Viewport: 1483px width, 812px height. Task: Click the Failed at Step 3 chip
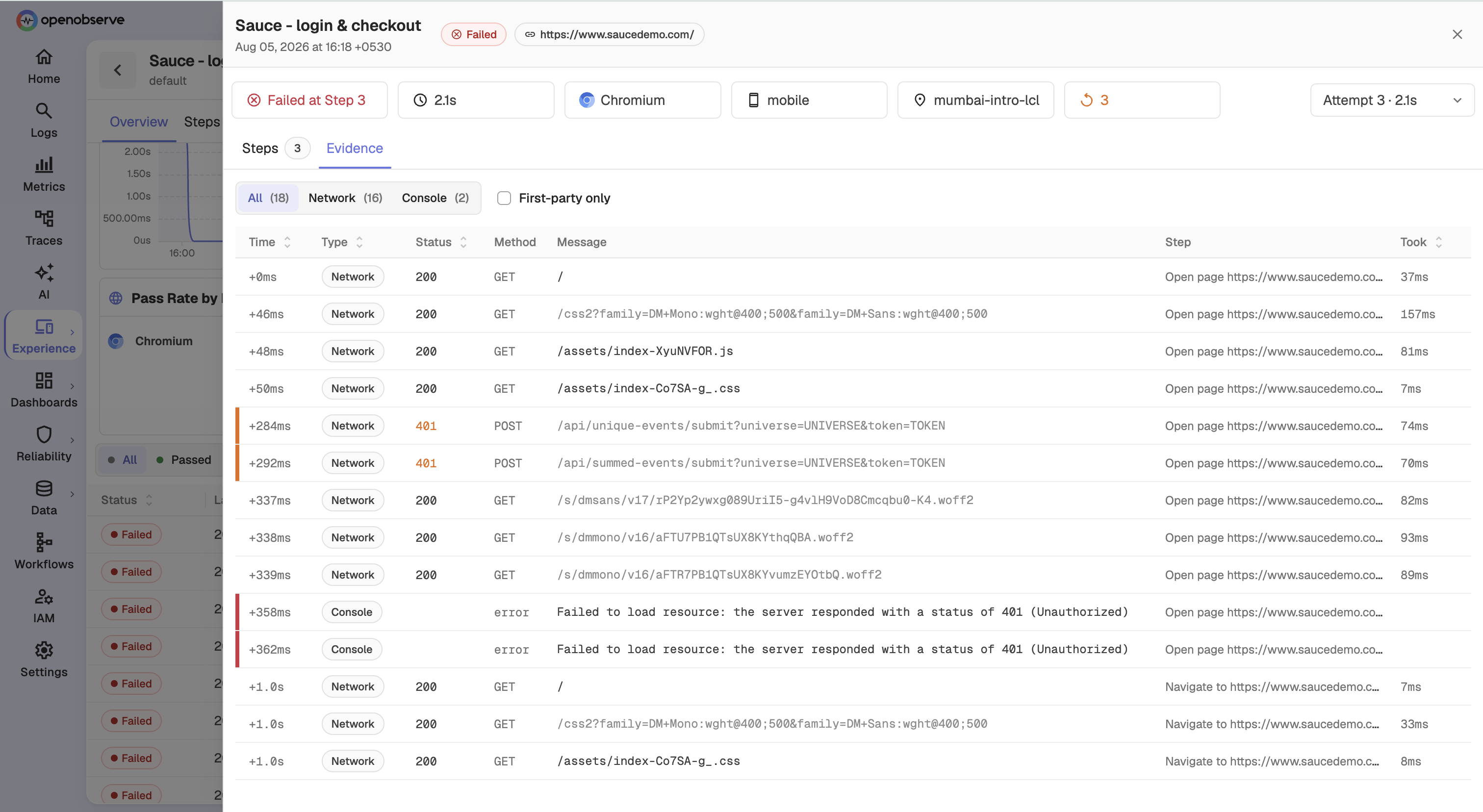pyautogui.click(x=309, y=100)
